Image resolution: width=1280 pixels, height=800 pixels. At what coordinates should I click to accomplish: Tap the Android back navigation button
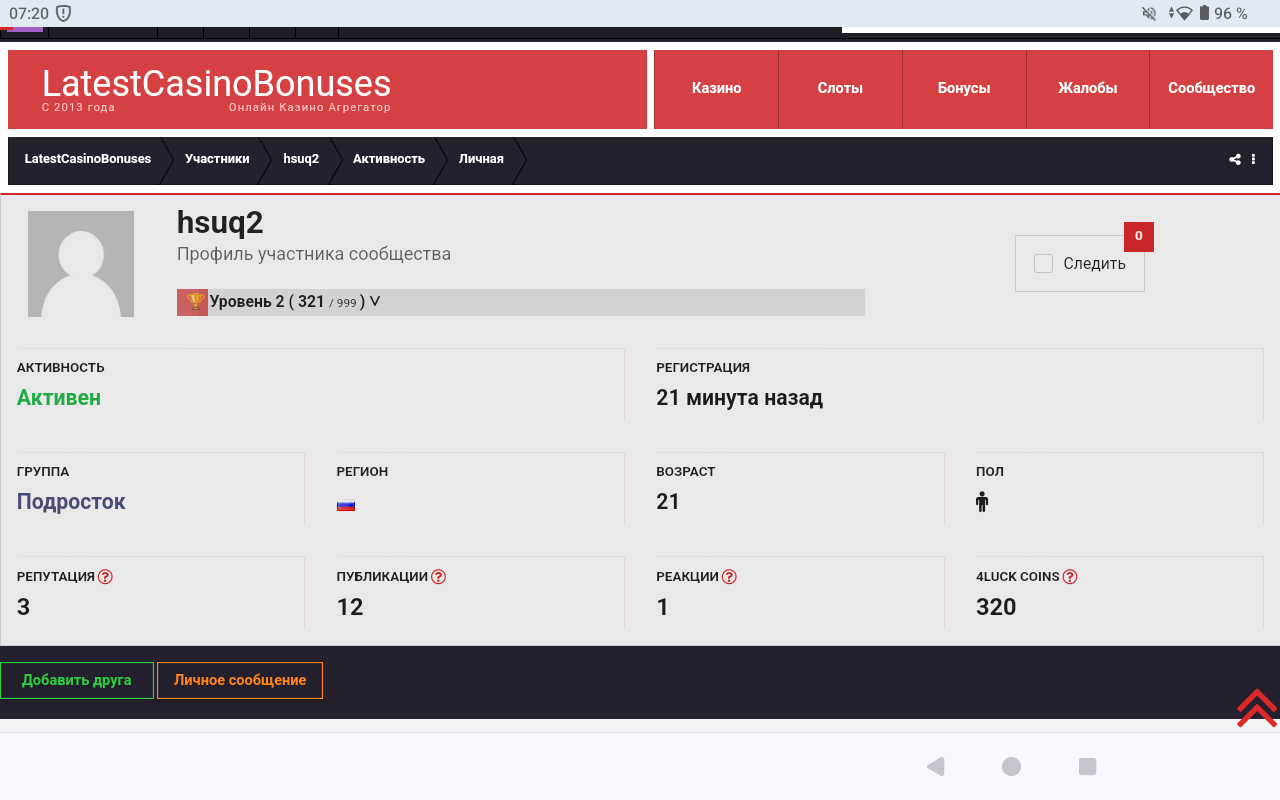click(935, 767)
